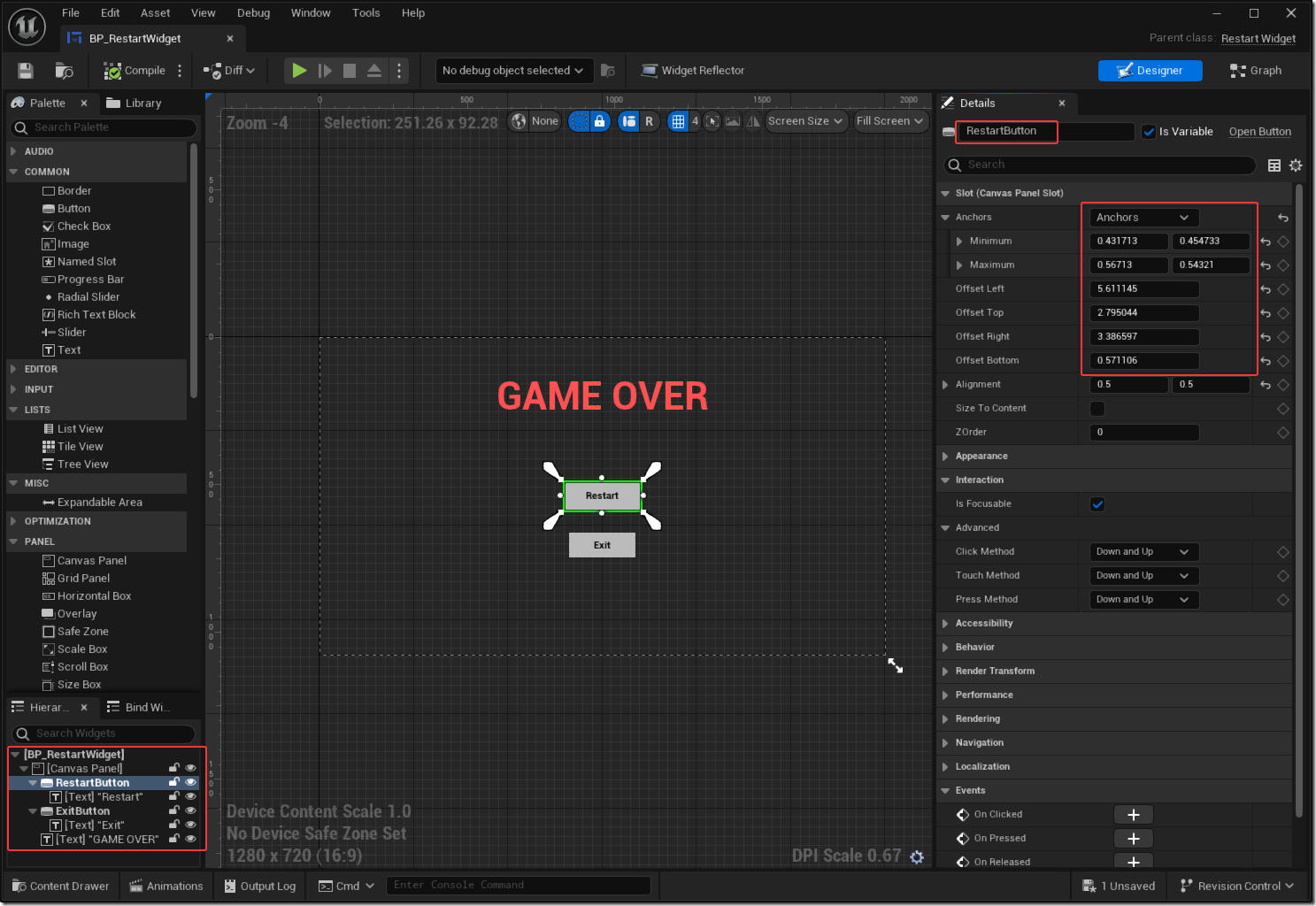The image size is (1316, 906).
Task: Click the R button in the designer toolbar
Action: (649, 121)
